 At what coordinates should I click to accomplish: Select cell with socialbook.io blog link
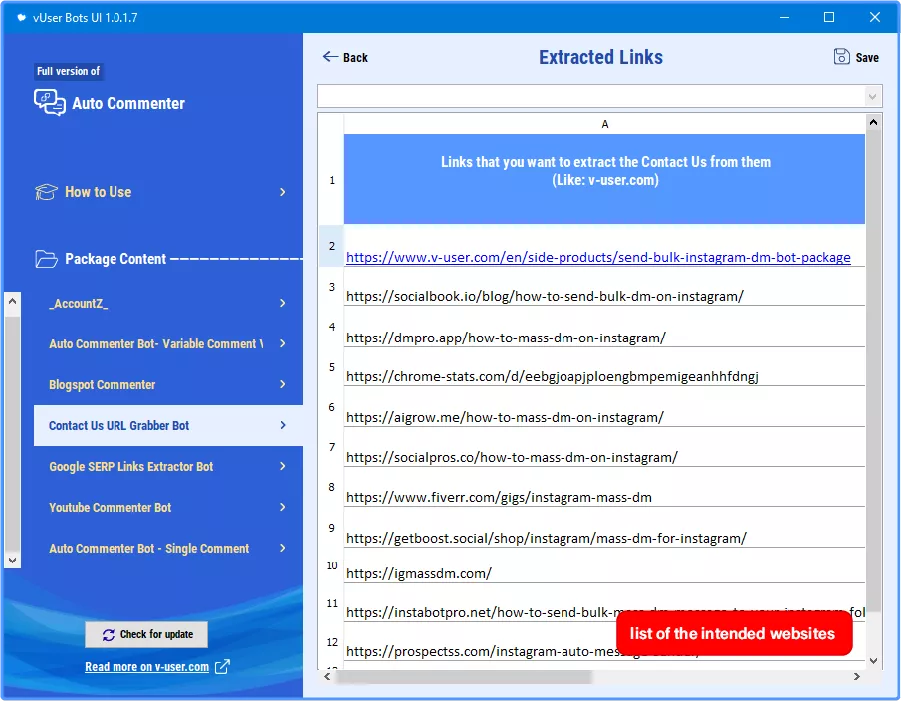604,286
